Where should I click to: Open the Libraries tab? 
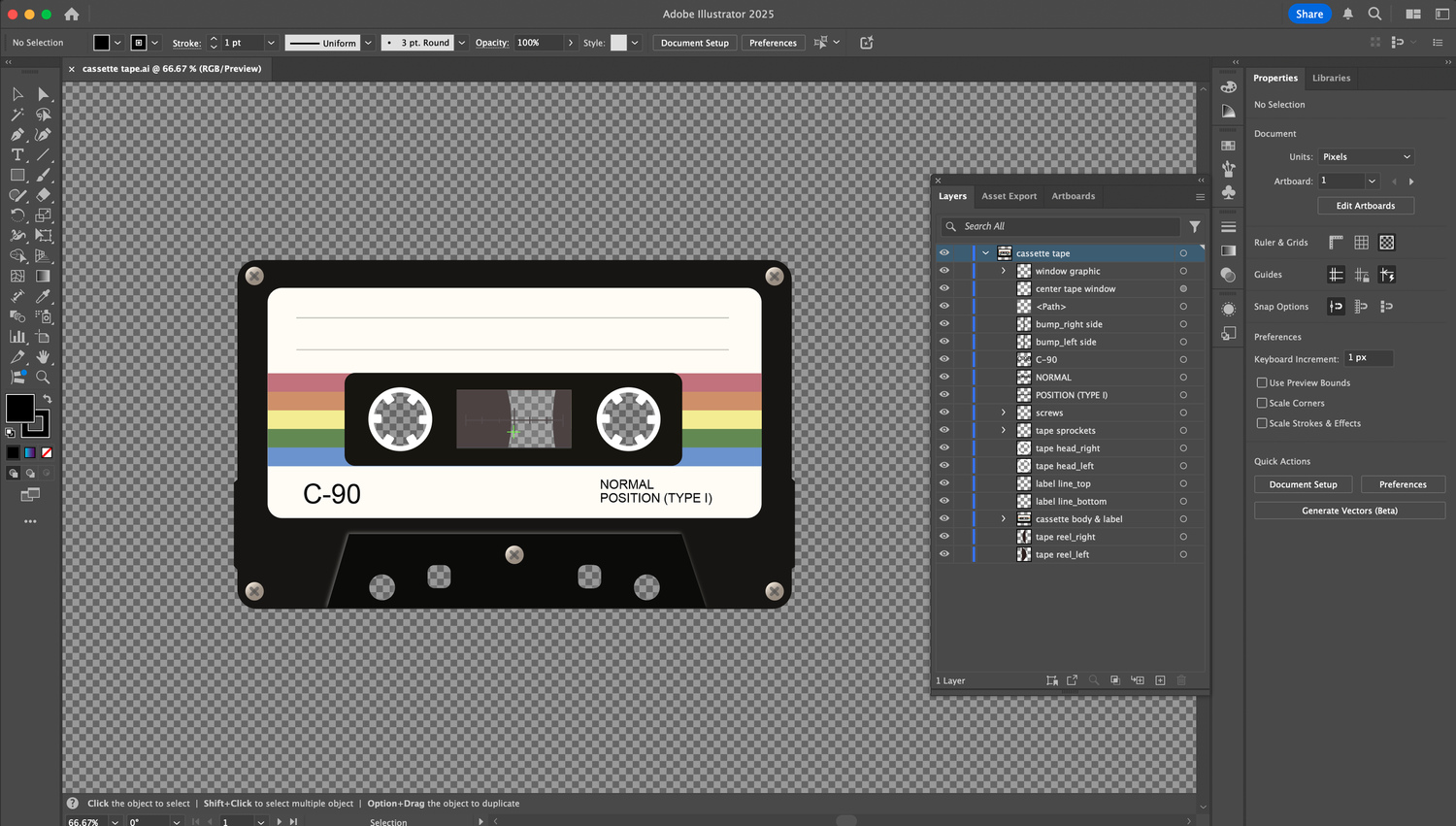click(1331, 79)
